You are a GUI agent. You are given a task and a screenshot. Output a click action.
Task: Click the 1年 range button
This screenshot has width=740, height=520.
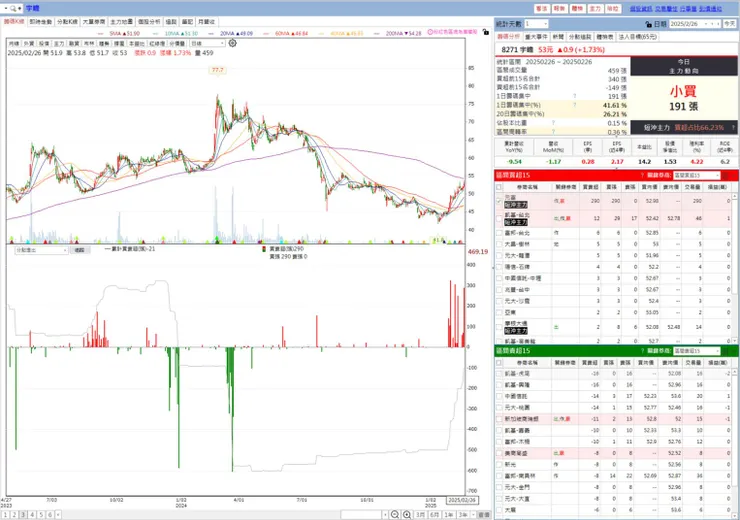tap(448, 515)
